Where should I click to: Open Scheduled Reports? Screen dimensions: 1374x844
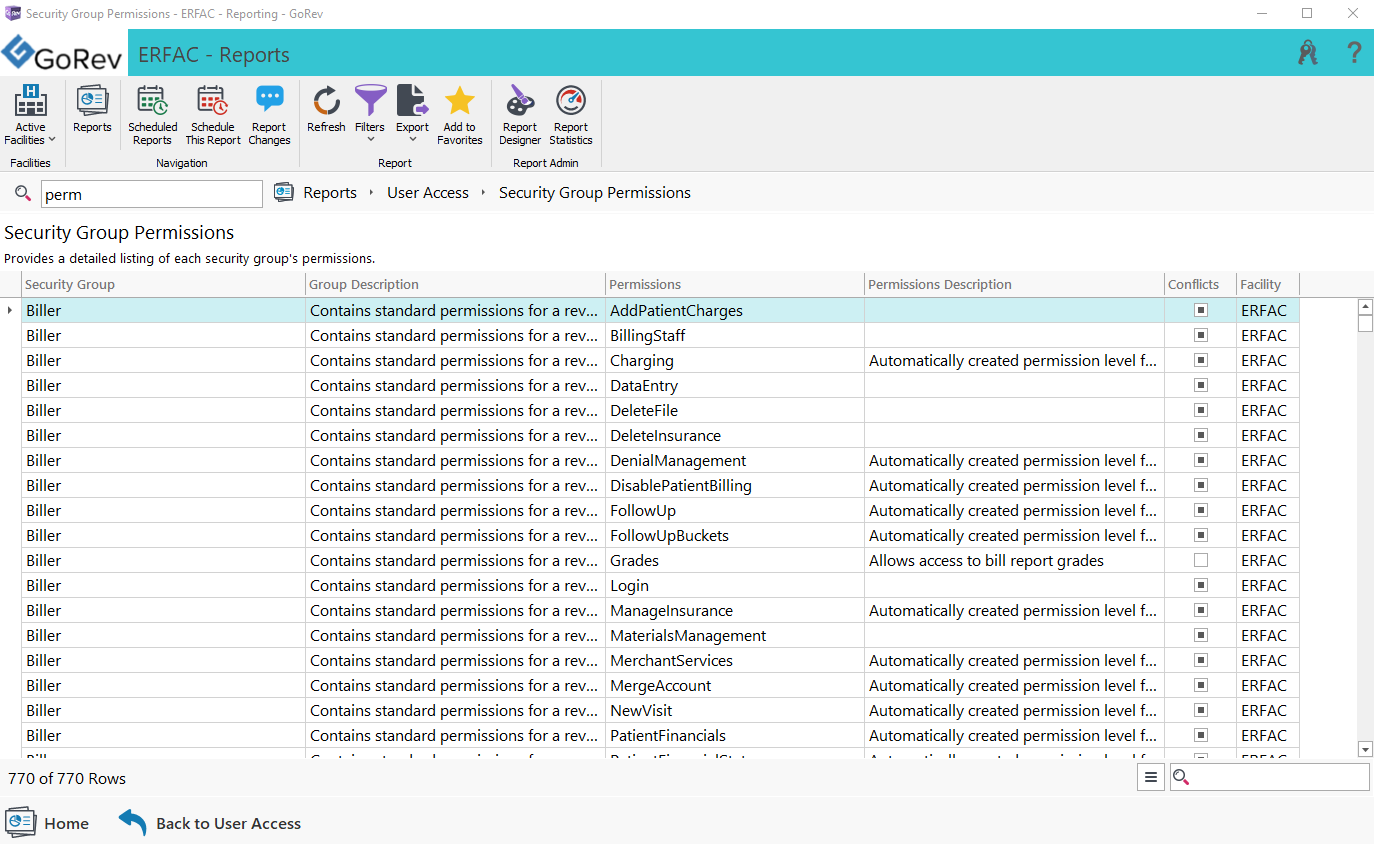[x=152, y=114]
